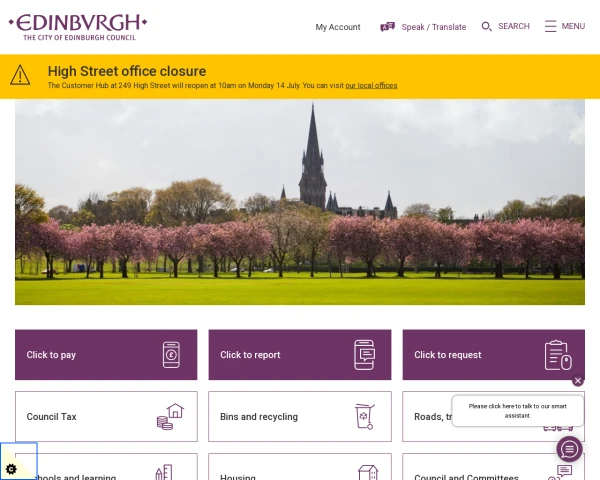Click the warning triangle alert icon
This screenshot has height=480, width=600.
(x=20, y=75)
